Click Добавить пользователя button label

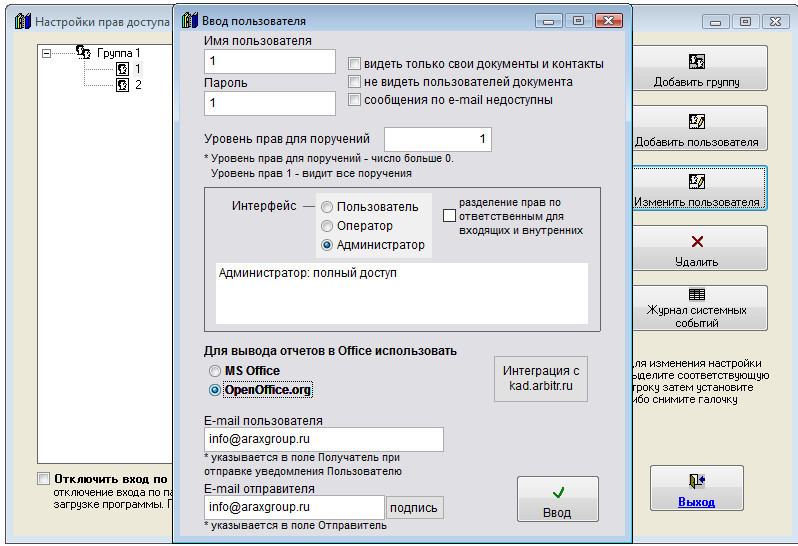click(x=697, y=142)
